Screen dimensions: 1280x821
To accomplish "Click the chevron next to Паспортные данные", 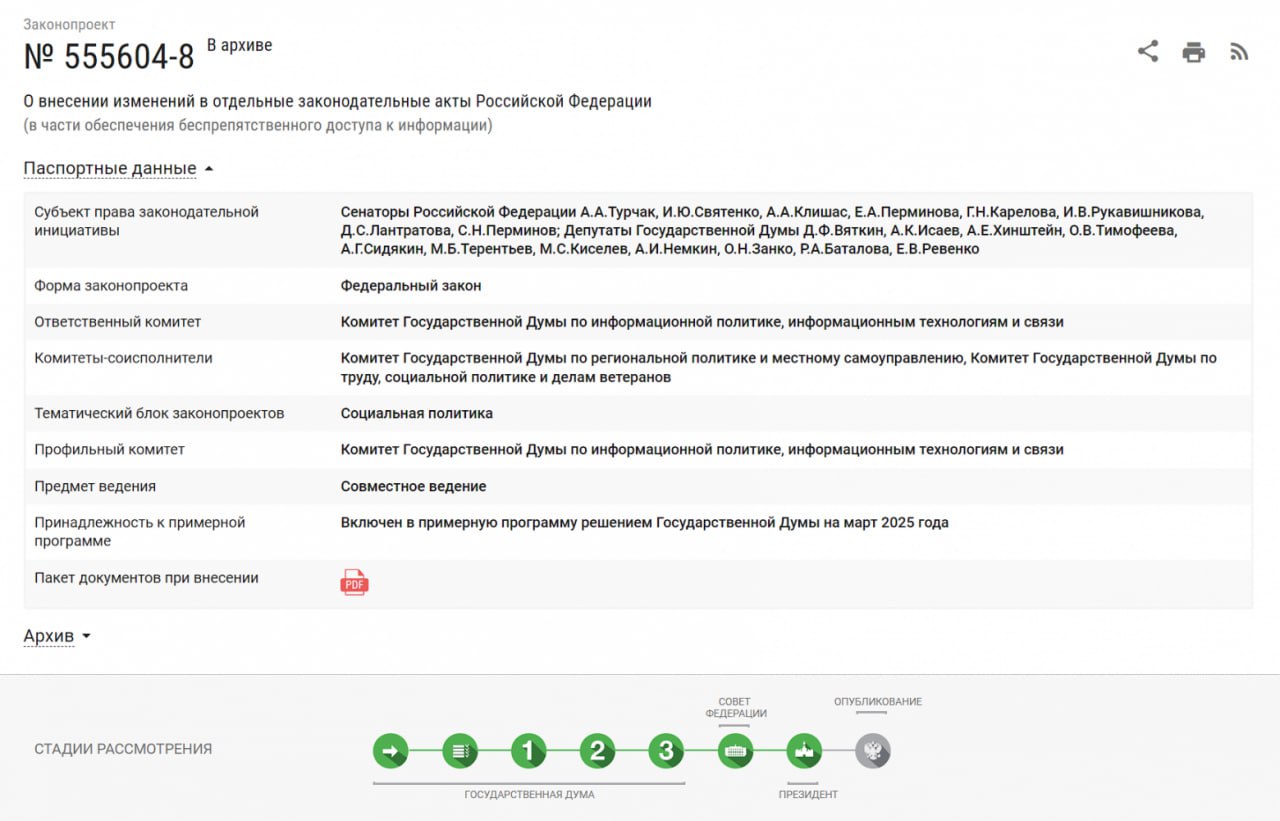I will tap(208, 167).
